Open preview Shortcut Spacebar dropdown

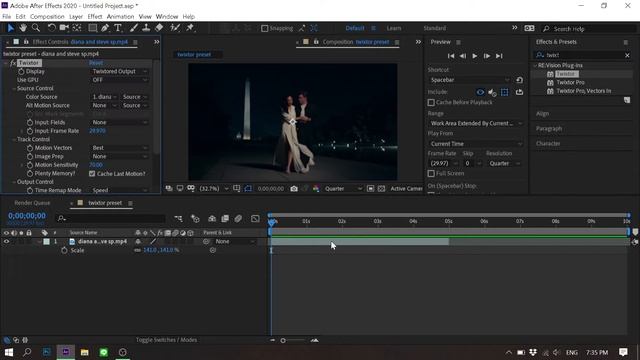(469, 80)
